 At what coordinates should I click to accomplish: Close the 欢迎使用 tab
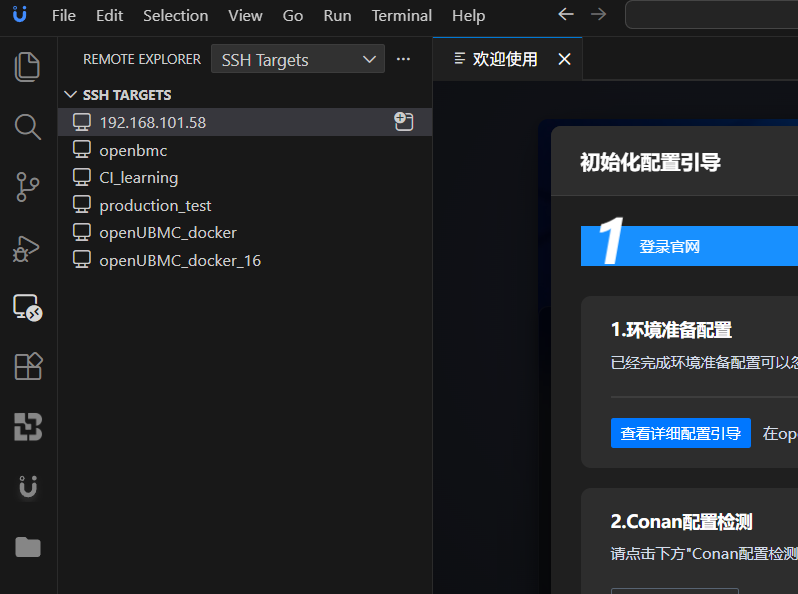point(564,60)
